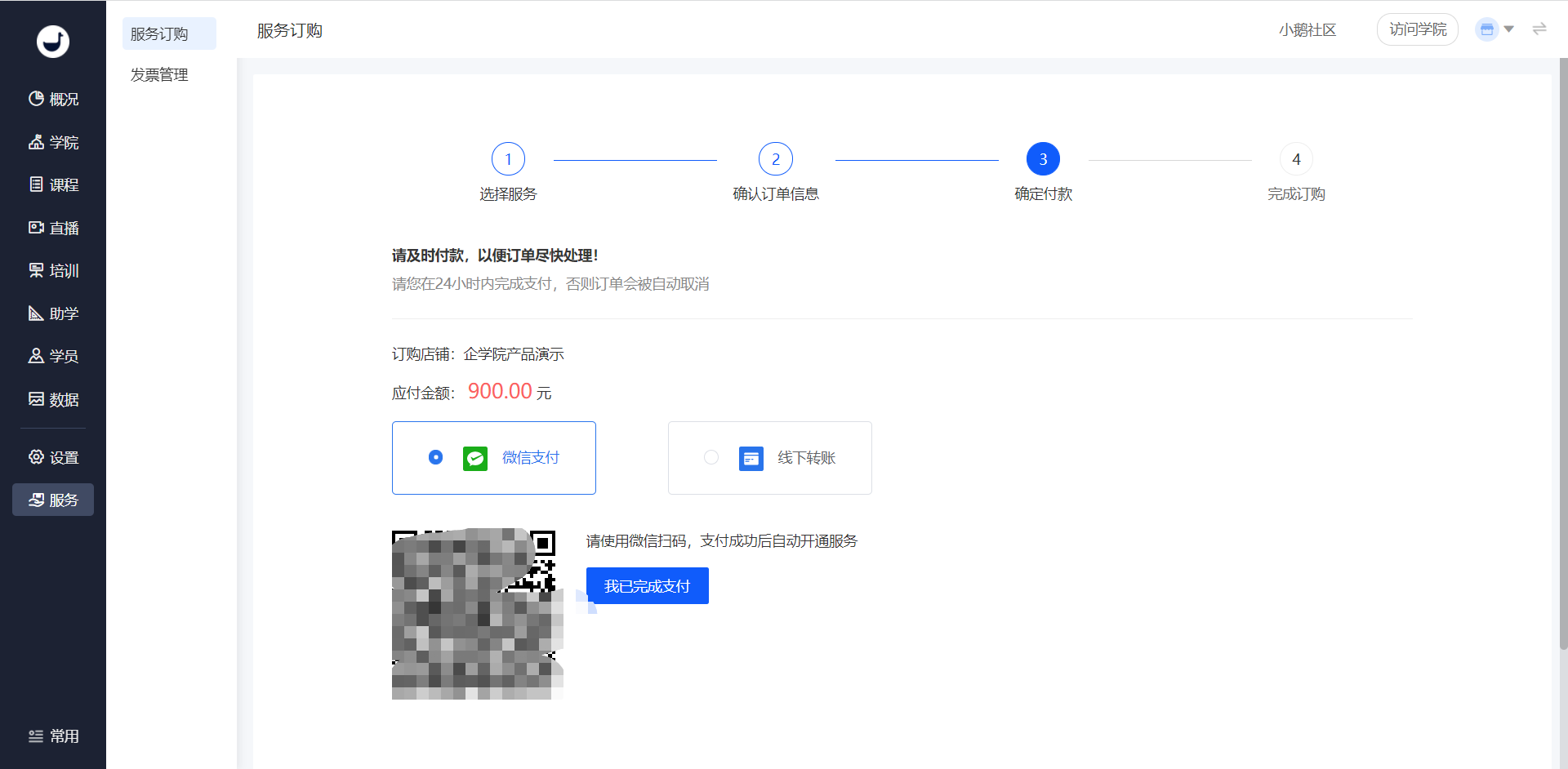
Task: Open the 直播 live broadcast section
Action: point(53,228)
